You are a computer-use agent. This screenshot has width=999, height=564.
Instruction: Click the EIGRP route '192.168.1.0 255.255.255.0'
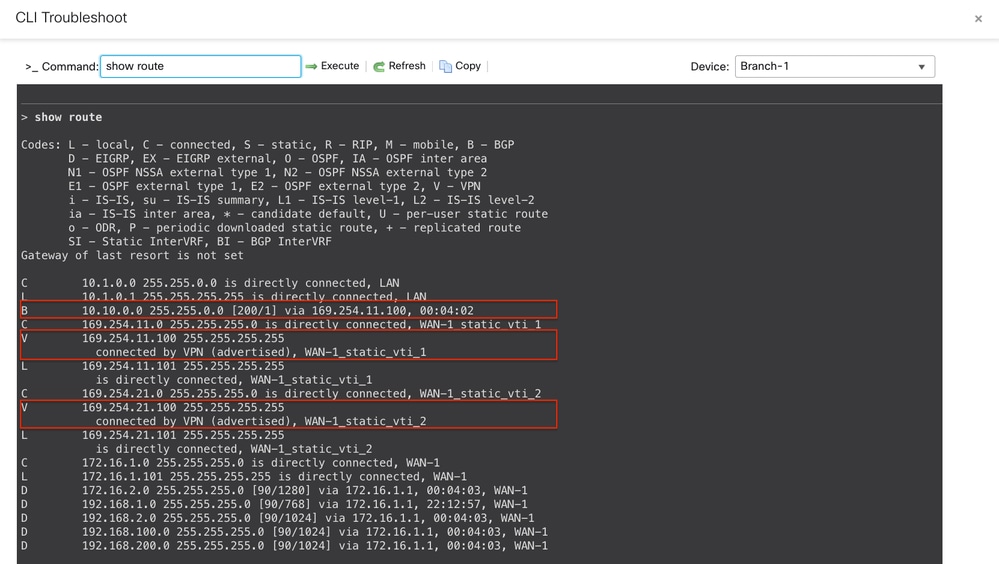274,504
